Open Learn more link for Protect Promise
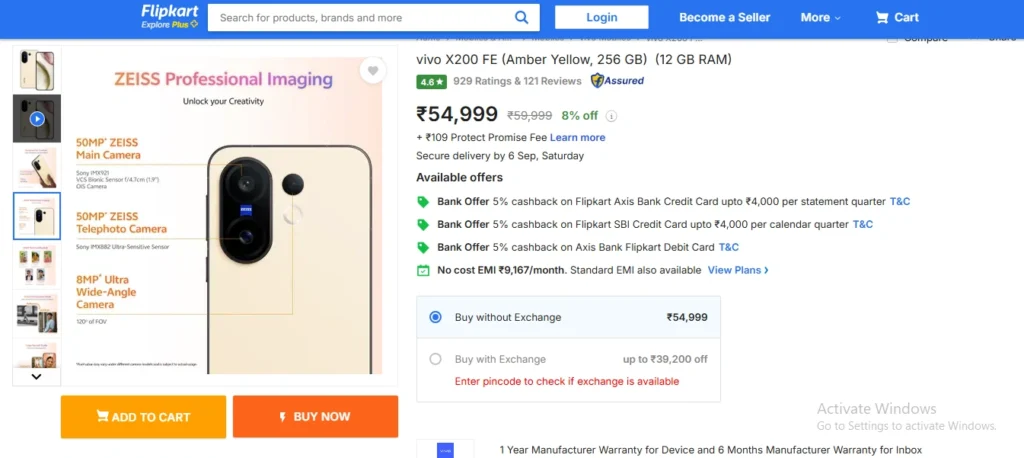Screen dimensions: 1024x458 pyautogui.click(x=577, y=137)
